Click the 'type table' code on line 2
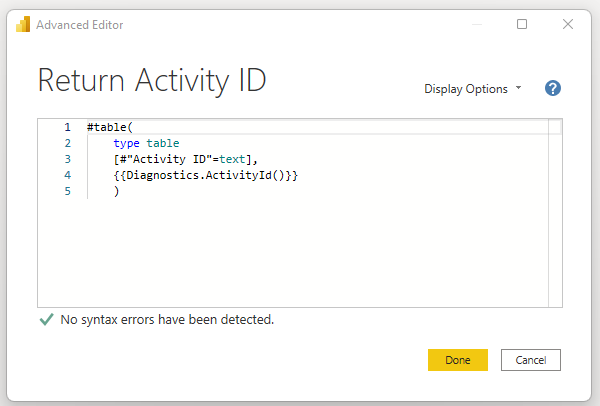The width and height of the screenshot is (600, 406). pyautogui.click(x=146, y=143)
